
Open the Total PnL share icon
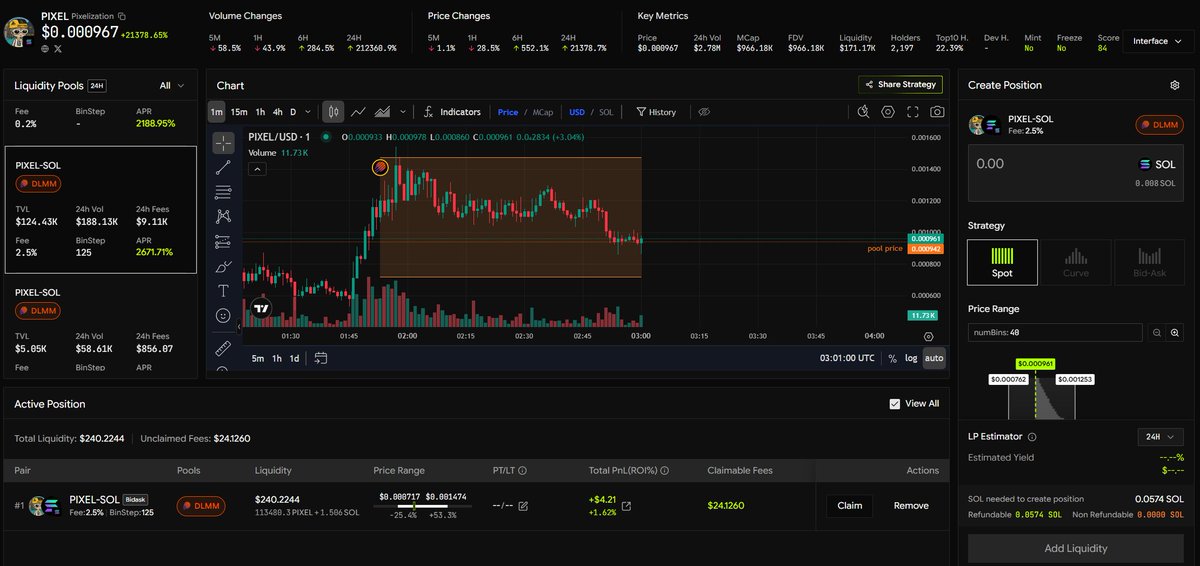626,506
